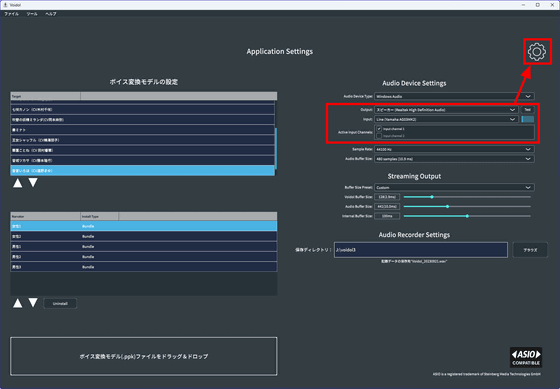Click the Narrator column header
The width and height of the screenshot is (560, 389).
pyautogui.click(x=45, y=216)
